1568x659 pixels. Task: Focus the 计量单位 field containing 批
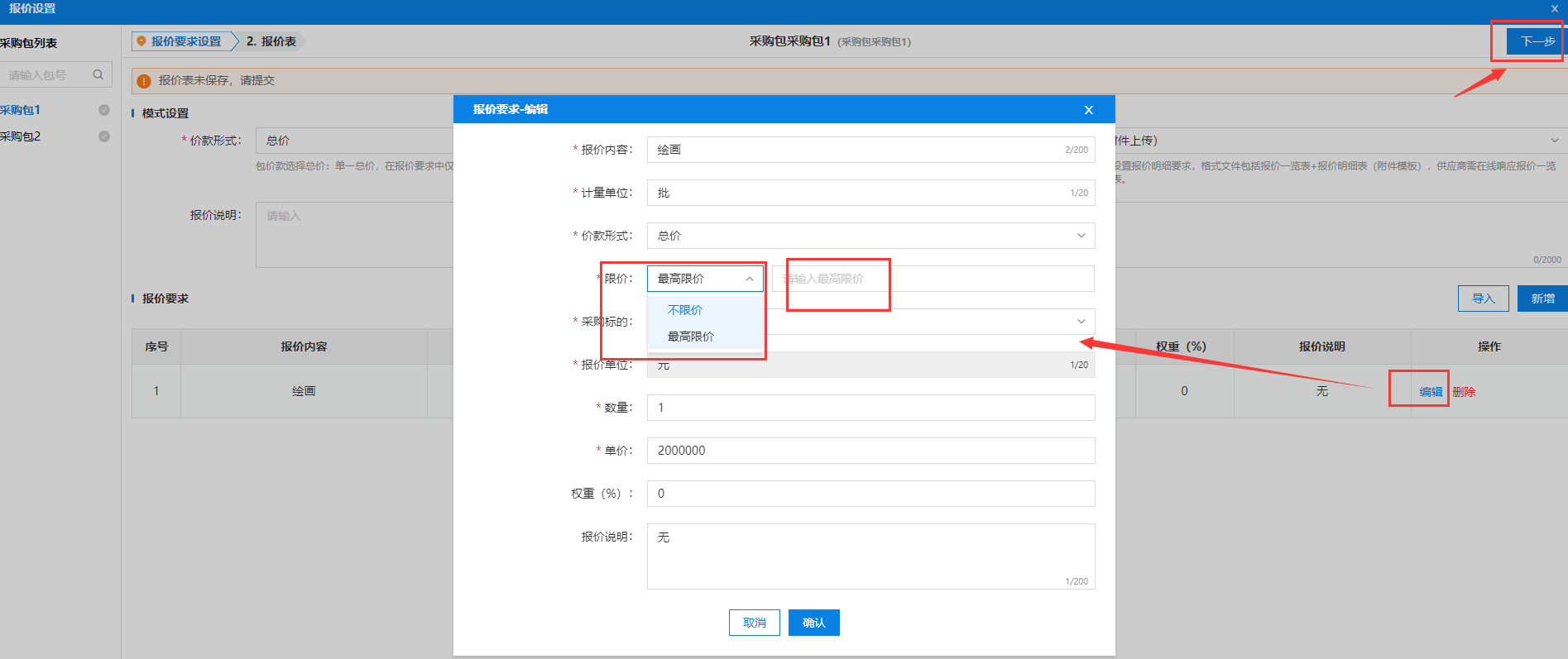870,193
